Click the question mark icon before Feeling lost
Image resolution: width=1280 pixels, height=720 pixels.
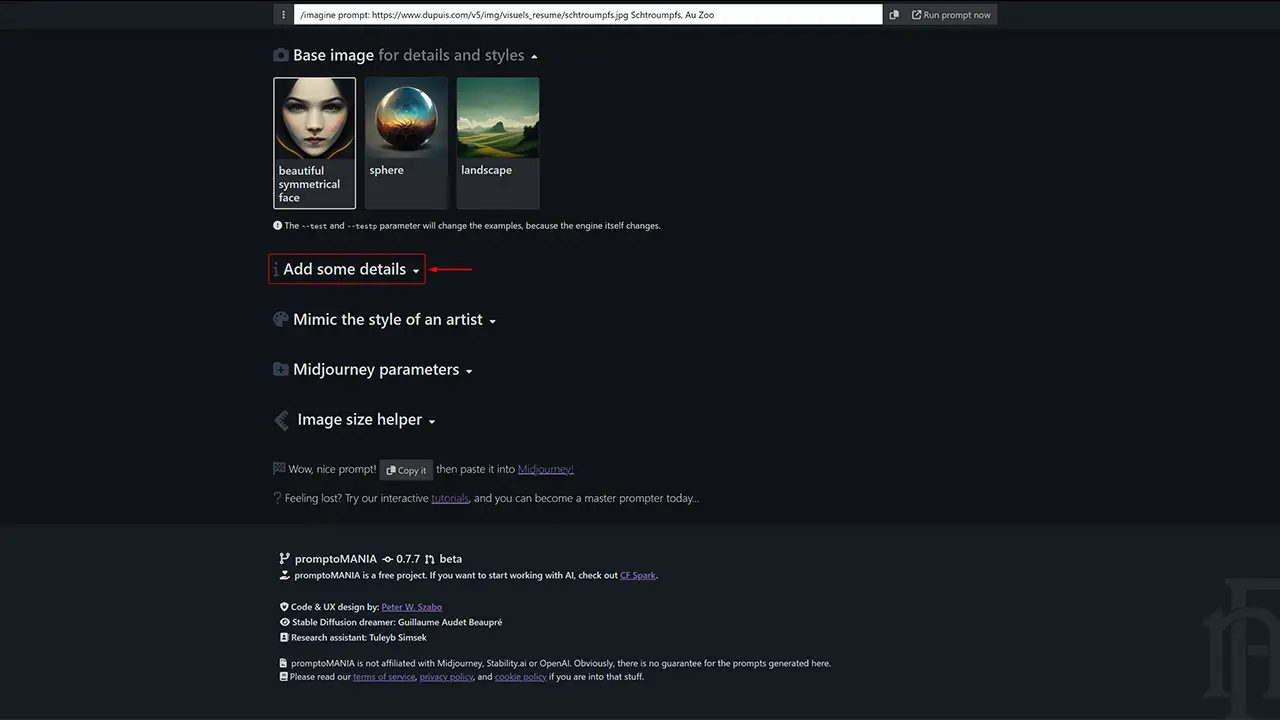pos(277,498)
